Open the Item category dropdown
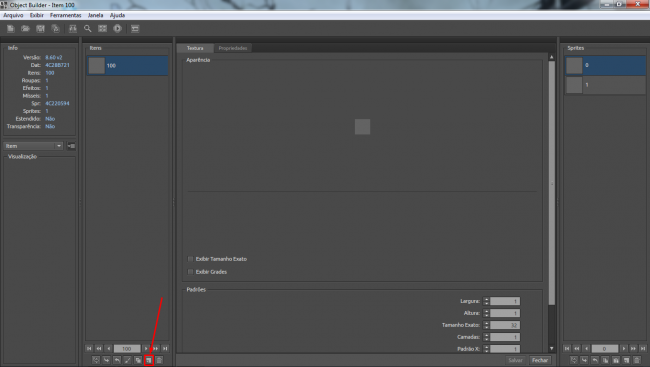 click(x=33, y=146)
